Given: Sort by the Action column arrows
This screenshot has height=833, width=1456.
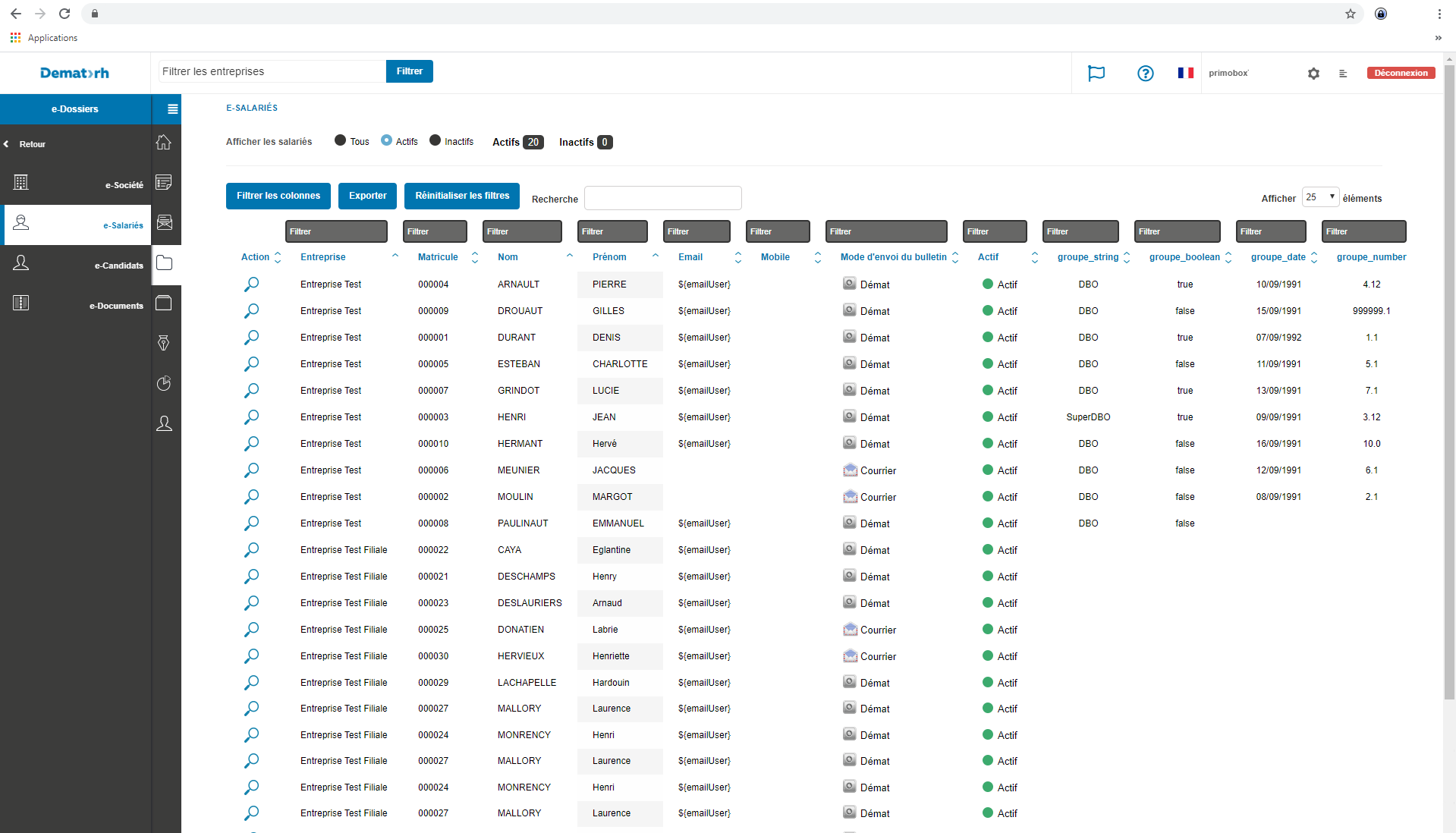Looking at the screenshot, I should [278, 258].
